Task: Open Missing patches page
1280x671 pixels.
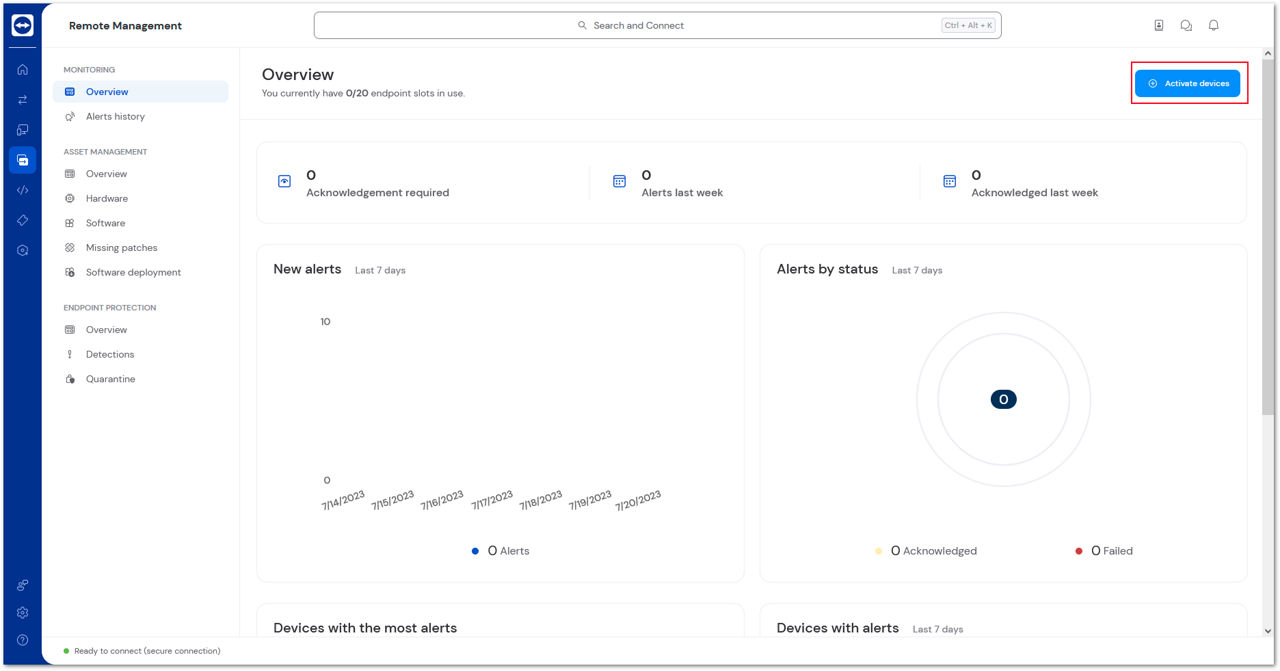Action: pyautogui.click(x=121, y=248)
